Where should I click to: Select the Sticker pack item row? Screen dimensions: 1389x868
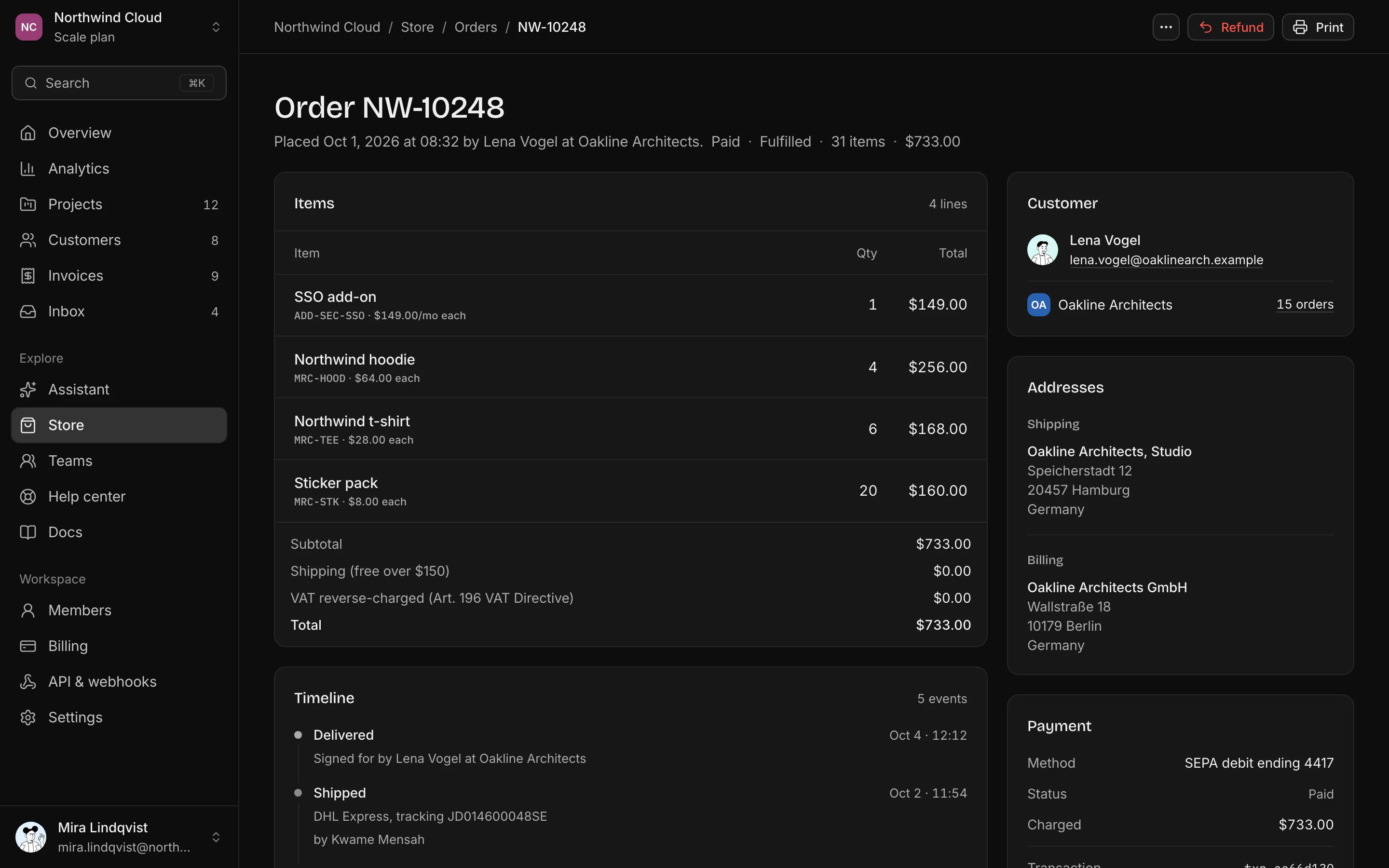[630, 491]
